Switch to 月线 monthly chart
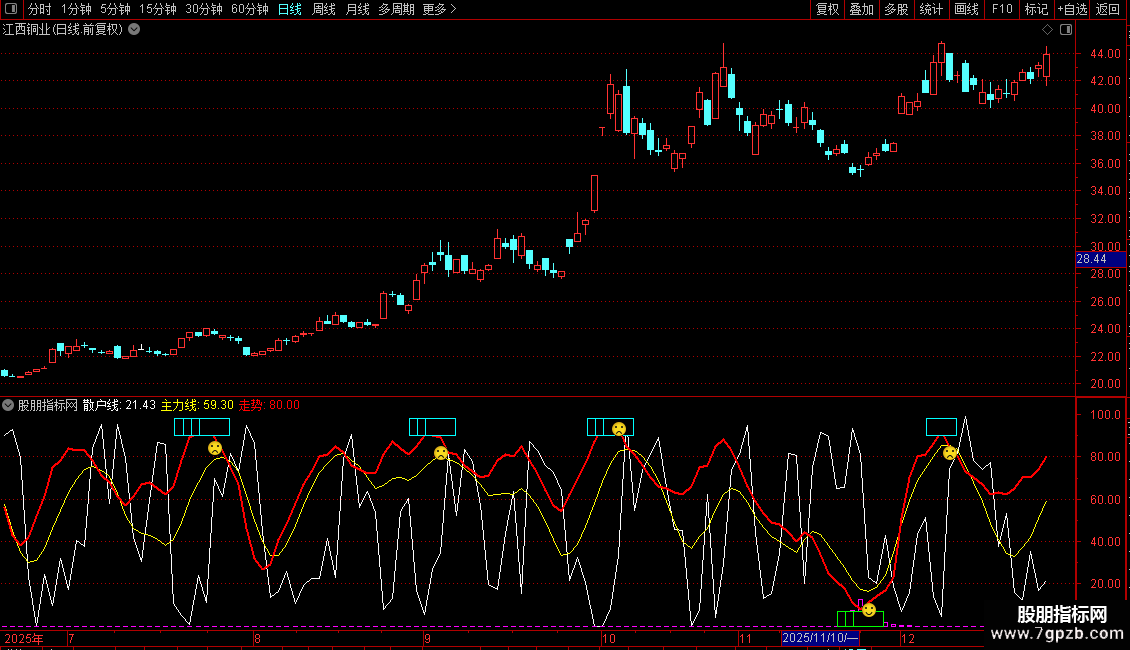 (x=357, y=9)
